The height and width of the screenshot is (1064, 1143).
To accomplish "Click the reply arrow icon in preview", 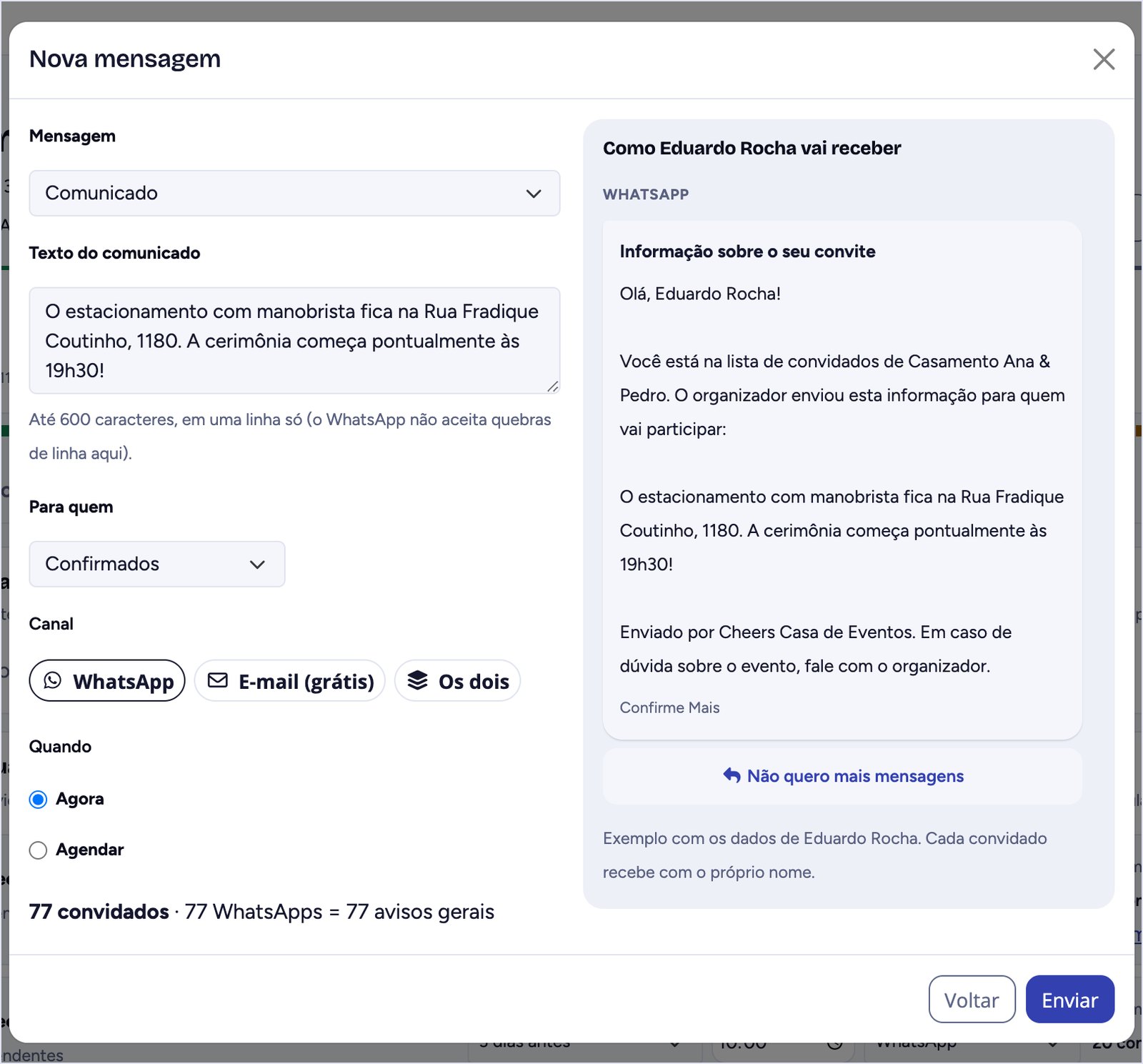I will pos(732,775).
